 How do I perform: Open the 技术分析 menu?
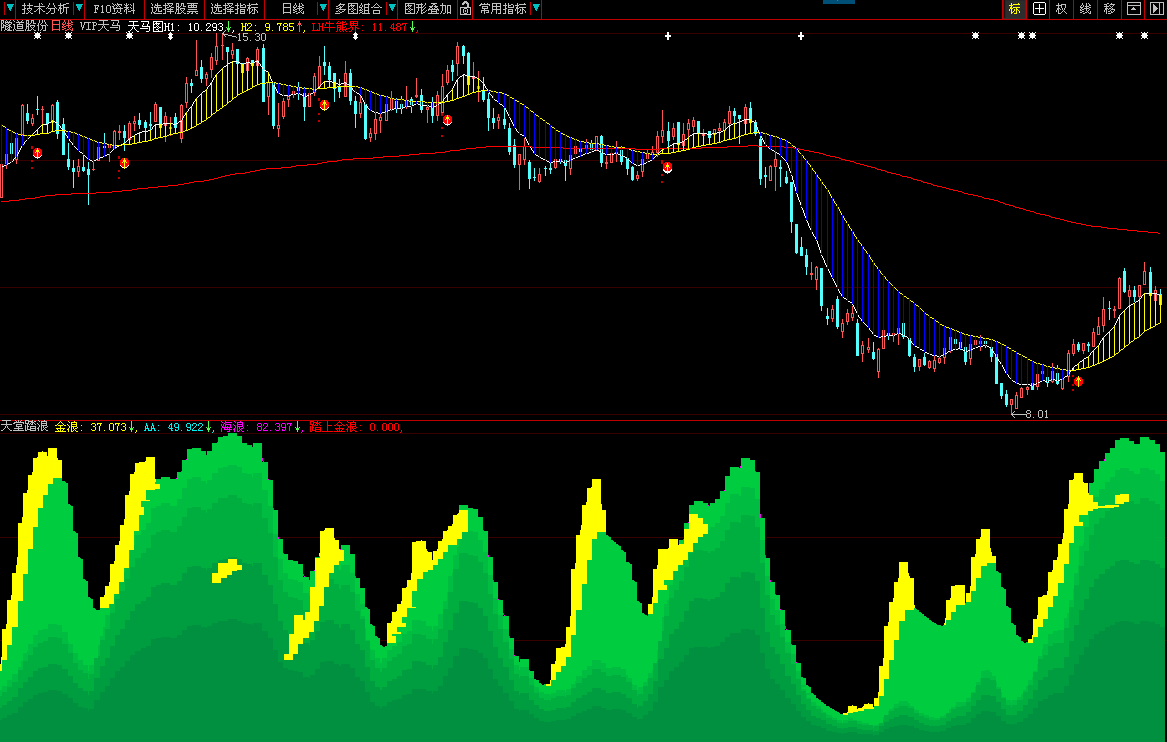point(45,9)
